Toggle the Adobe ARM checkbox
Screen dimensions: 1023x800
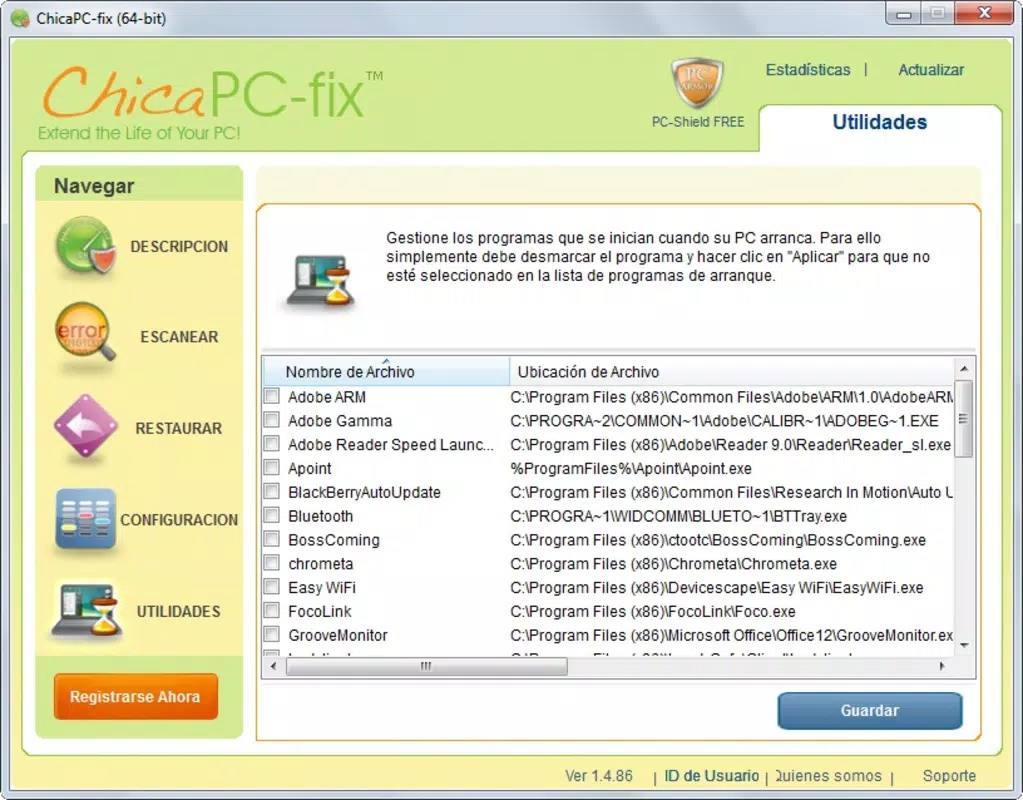(x=271, y=396)
